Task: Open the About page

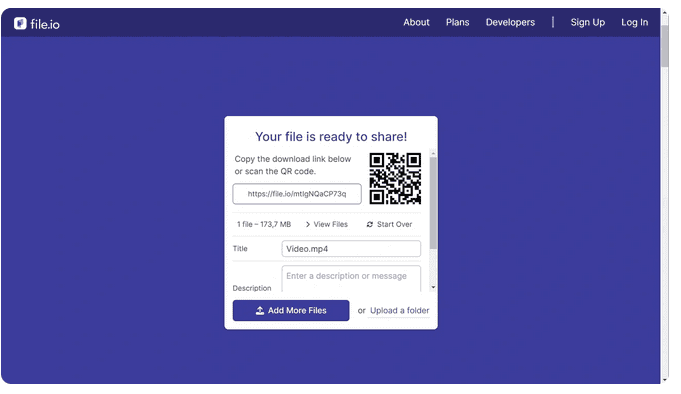Action: coord(416,22)
